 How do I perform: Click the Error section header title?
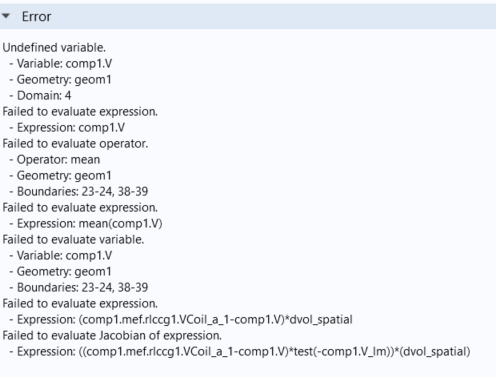tap(36, 16)
